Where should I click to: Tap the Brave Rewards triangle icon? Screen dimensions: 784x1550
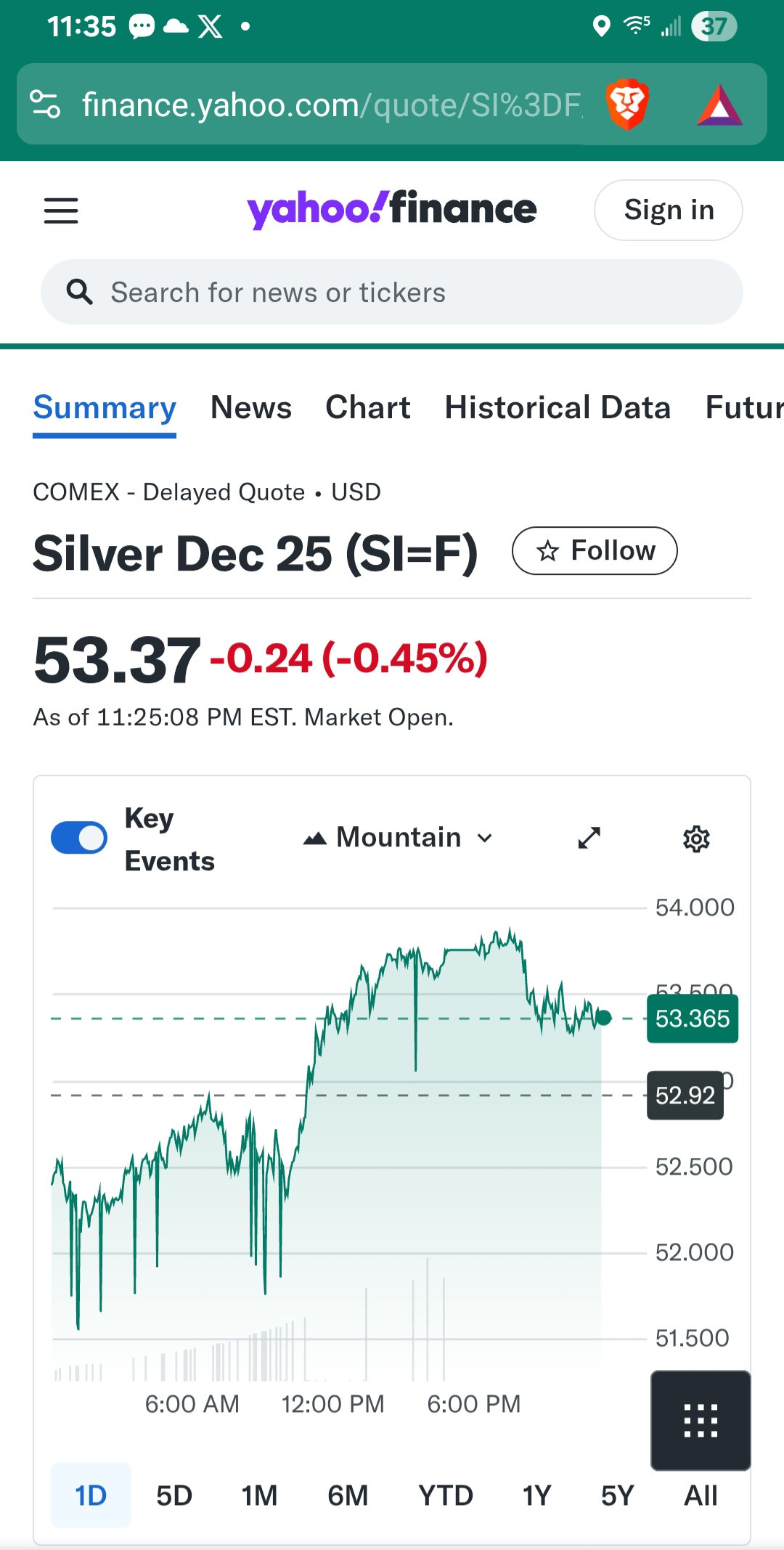click(719, 106)
